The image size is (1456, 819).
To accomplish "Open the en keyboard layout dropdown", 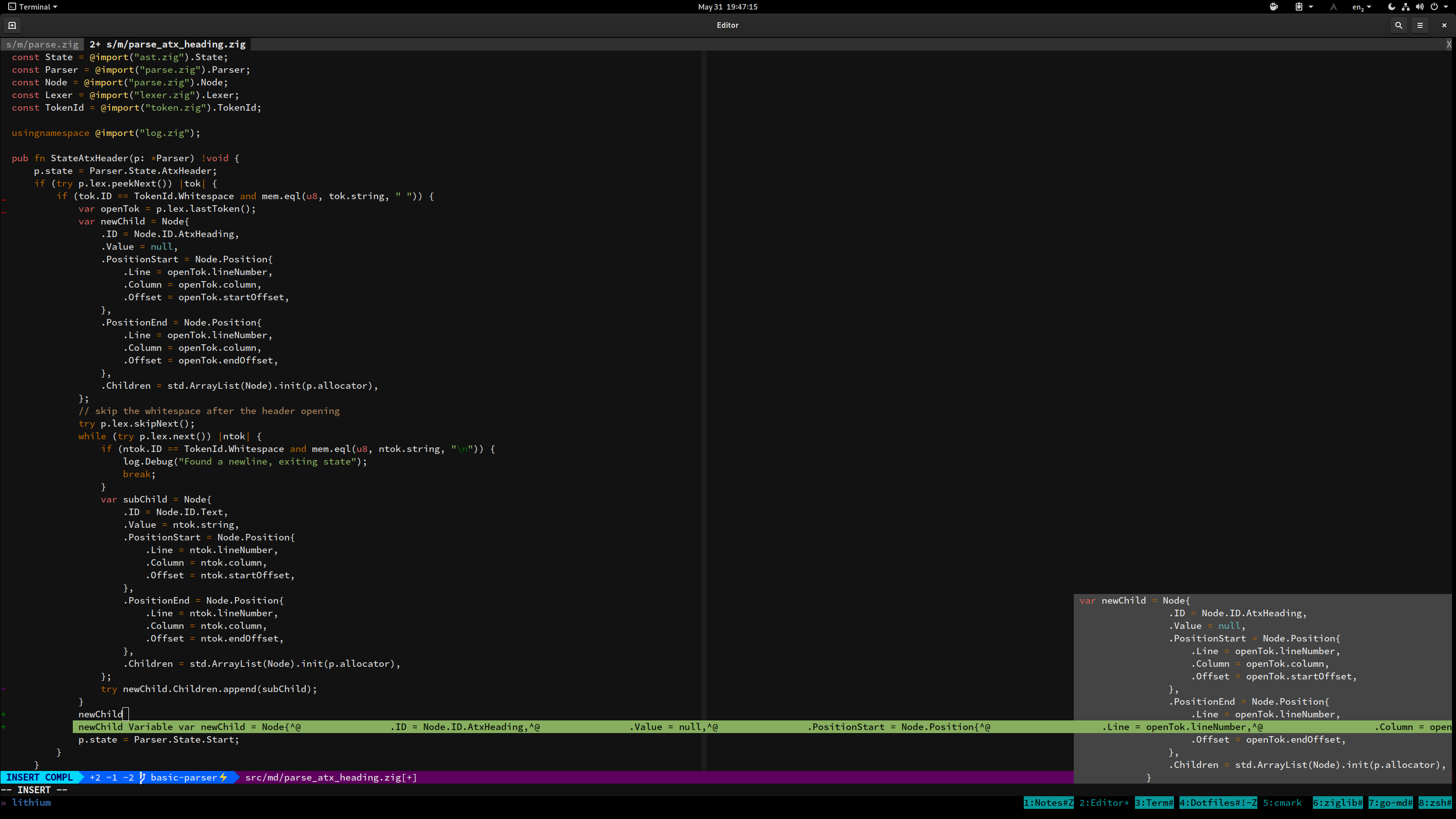I will pyautogui.click(x=1359, y=7).
